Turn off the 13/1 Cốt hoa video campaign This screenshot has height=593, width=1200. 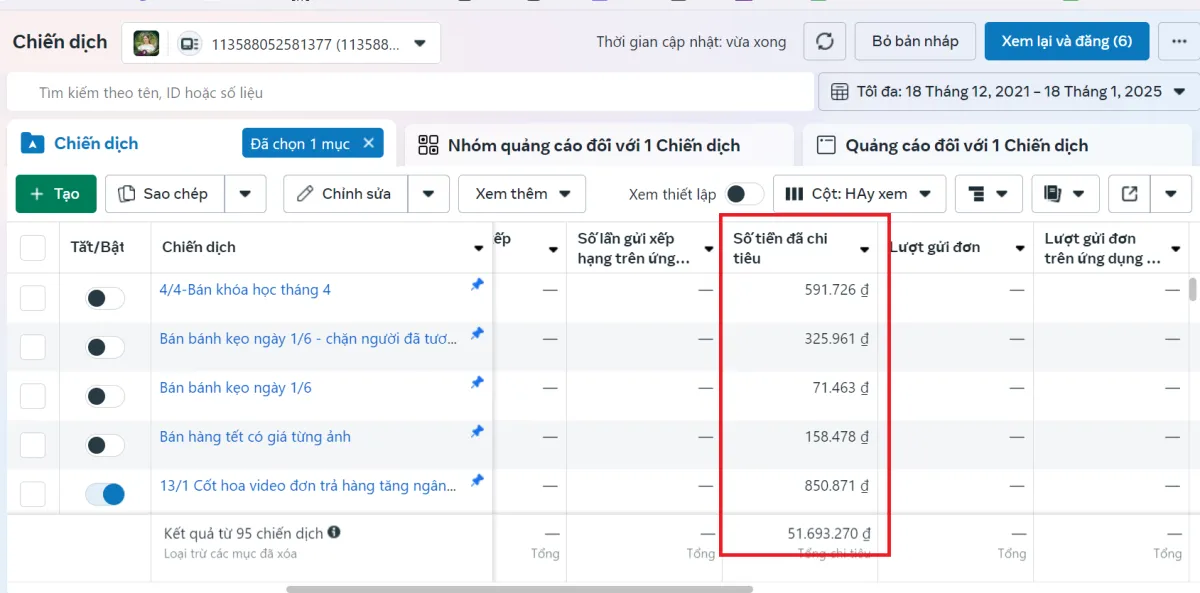pos(105,494)
